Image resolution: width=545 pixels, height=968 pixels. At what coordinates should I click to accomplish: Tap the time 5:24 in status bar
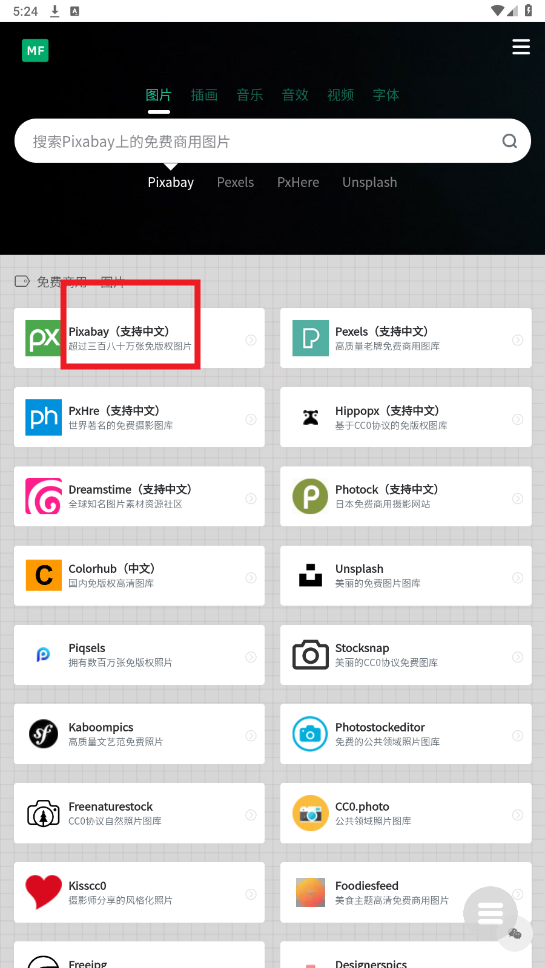(25, 10)
